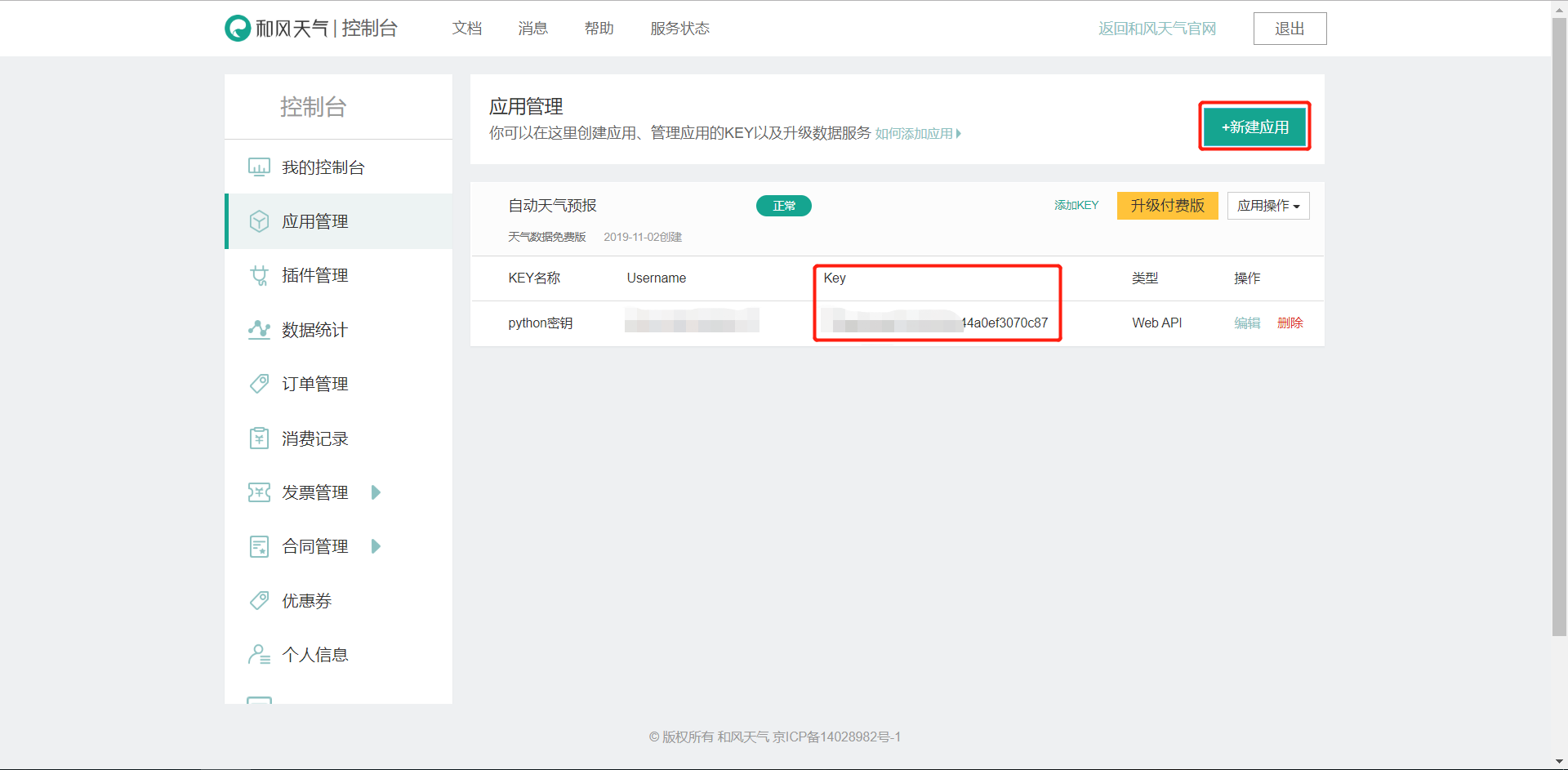
Task: Select 插件管理 in sidebar
Action: [338, 275]
